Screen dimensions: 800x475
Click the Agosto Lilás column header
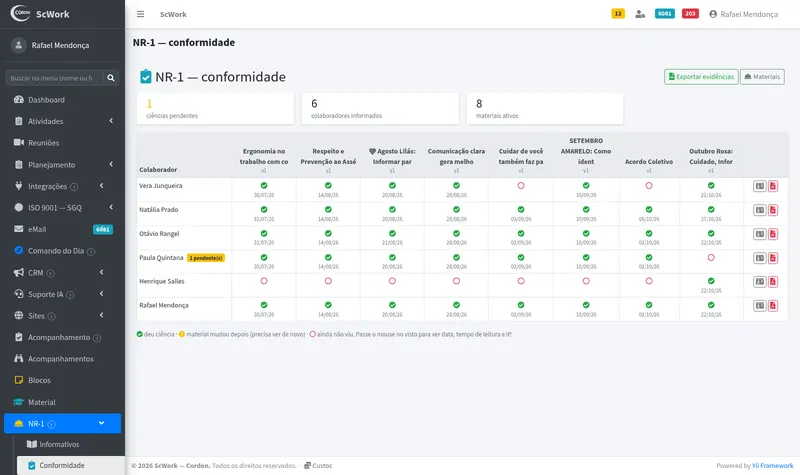coord(392,157)
